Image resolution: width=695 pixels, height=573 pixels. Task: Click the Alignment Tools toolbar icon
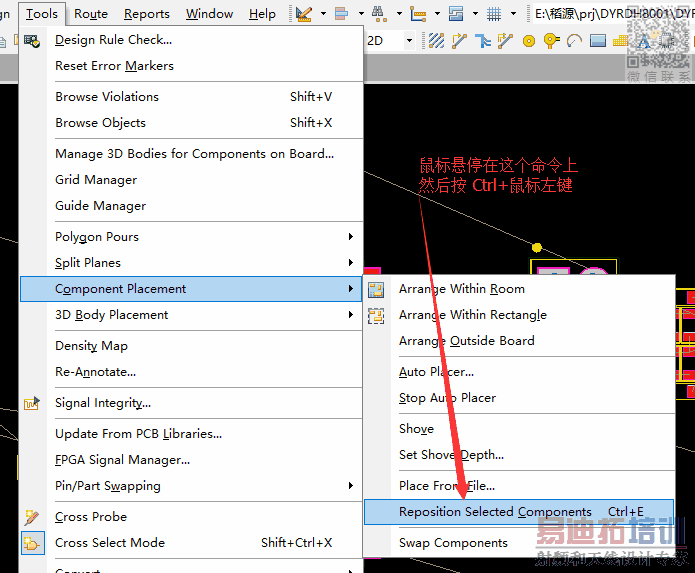pyautogui.click(x=341, y=14)
